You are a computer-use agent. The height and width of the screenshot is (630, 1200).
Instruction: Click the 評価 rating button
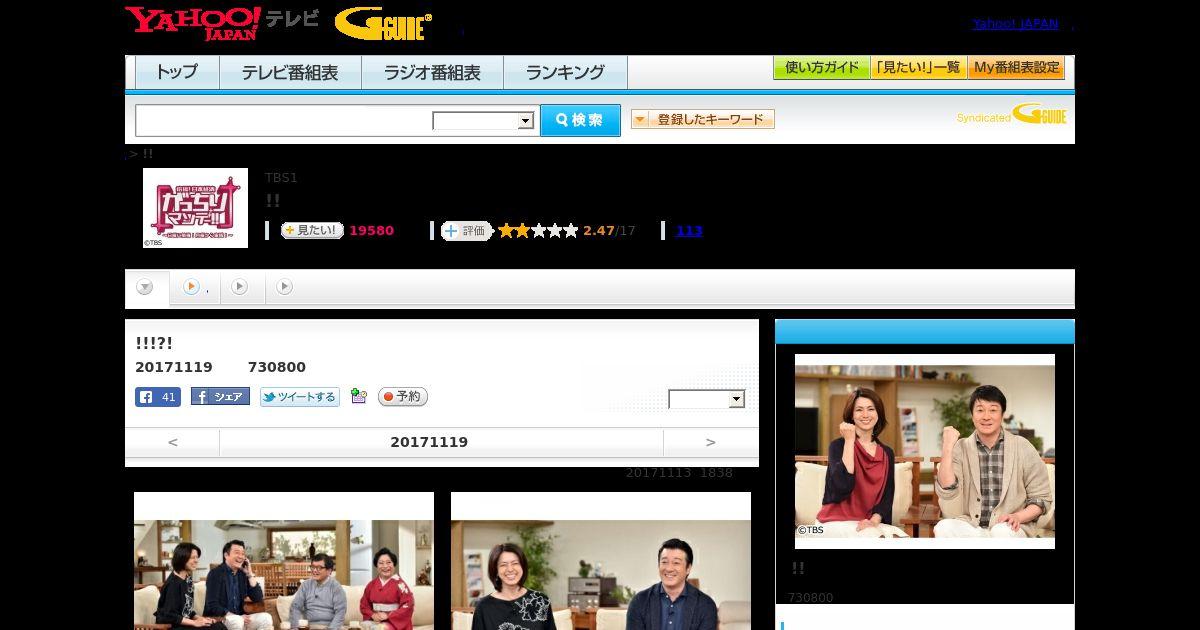467,231
